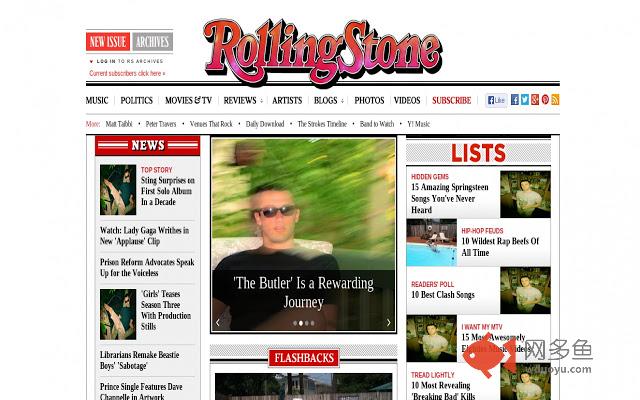Click the Subscribe link
This screenshot has width=640, height=400.
[x=451, y=100]
